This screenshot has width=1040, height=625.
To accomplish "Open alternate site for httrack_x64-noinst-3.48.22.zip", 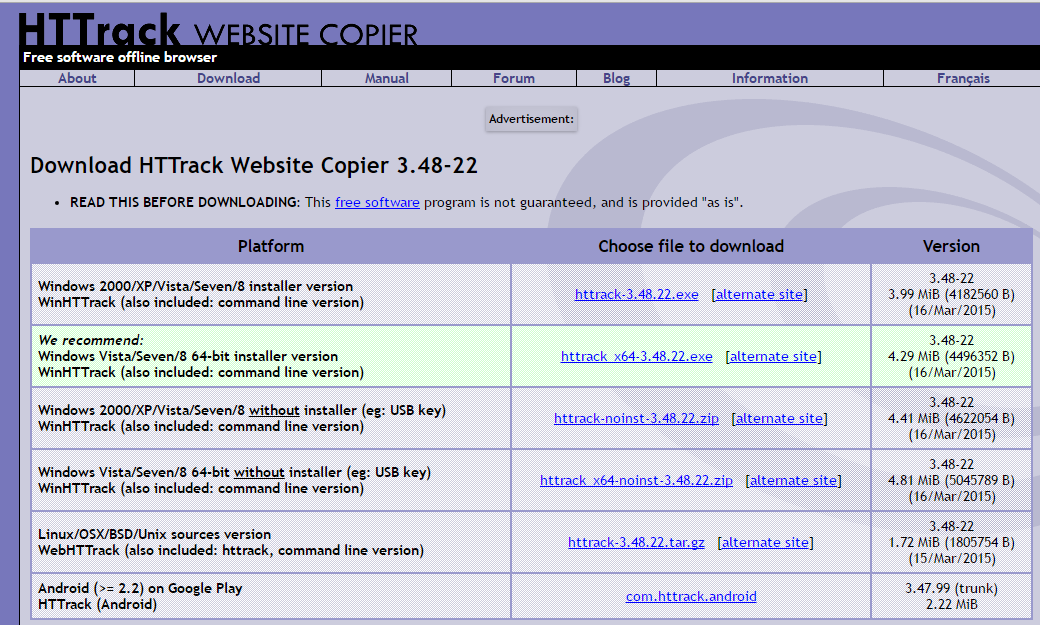I will [793, 480].
